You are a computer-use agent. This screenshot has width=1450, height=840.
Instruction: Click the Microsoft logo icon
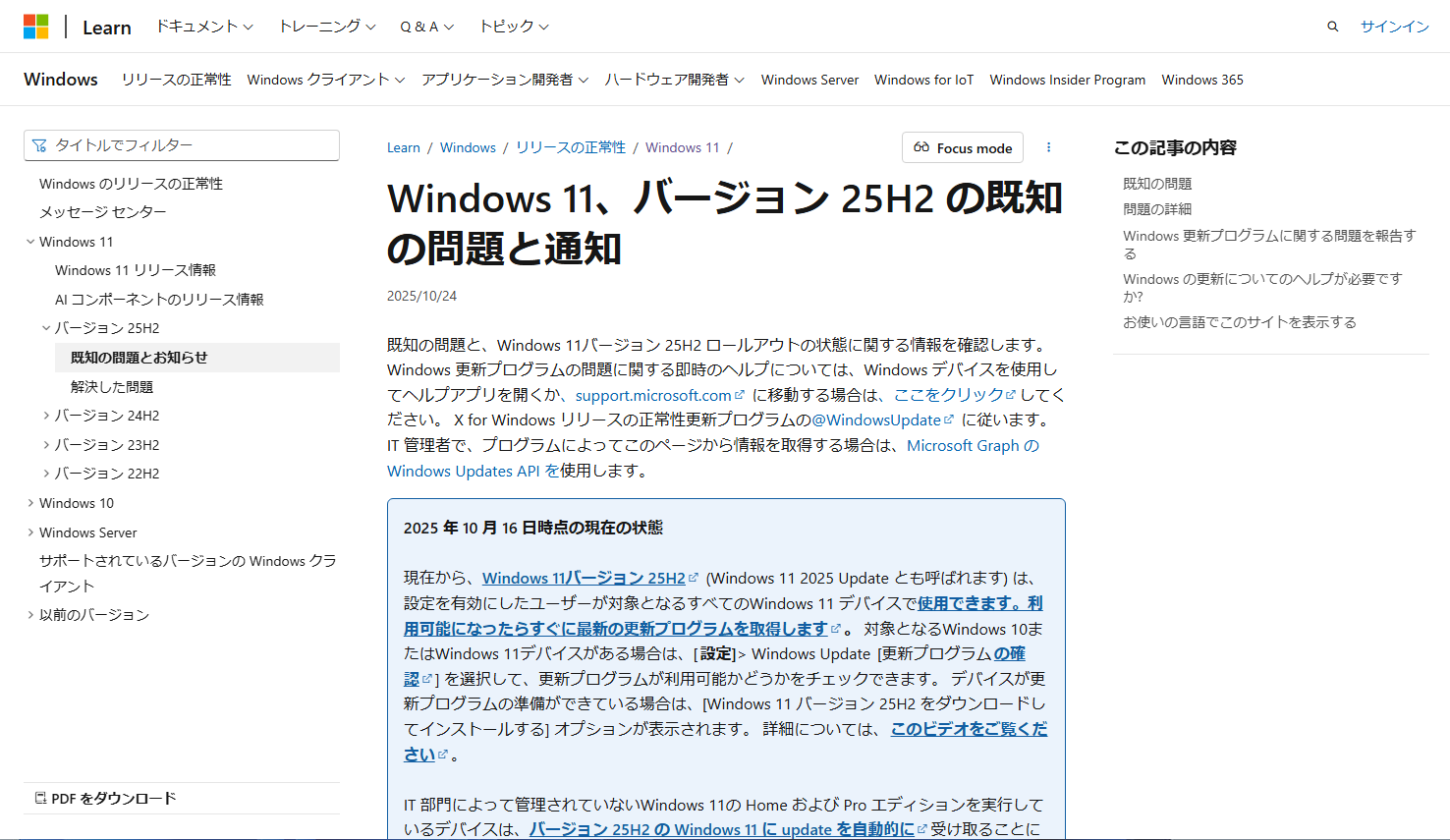(36, 27)
